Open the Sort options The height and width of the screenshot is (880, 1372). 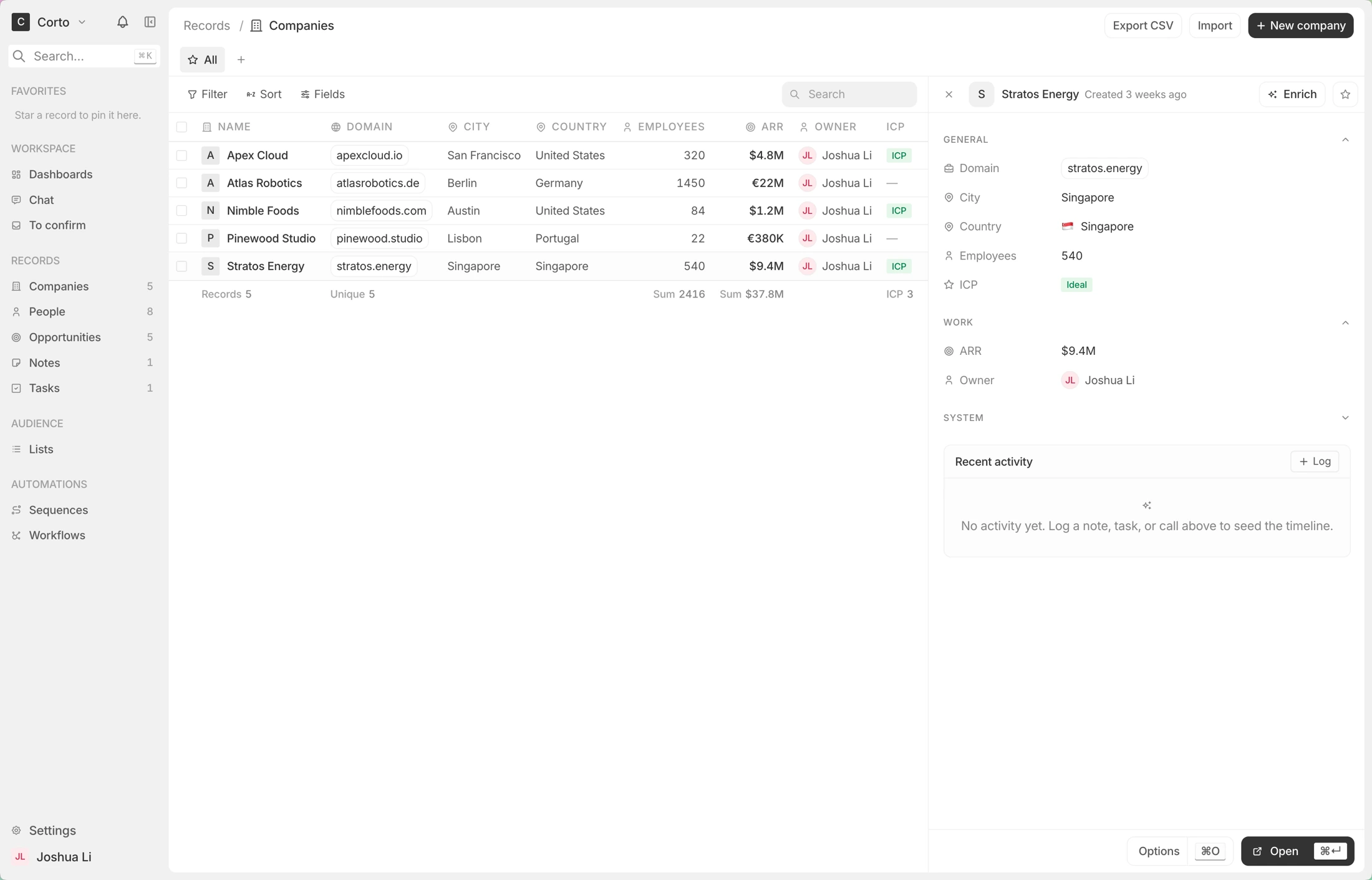(264, 94)
